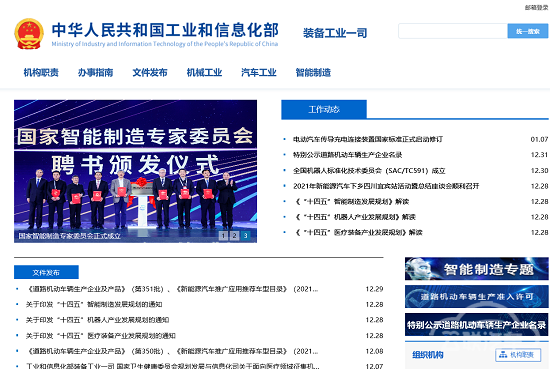Select the 文件发布 section tab
This screenshot has height=369, width=550.
46,273
